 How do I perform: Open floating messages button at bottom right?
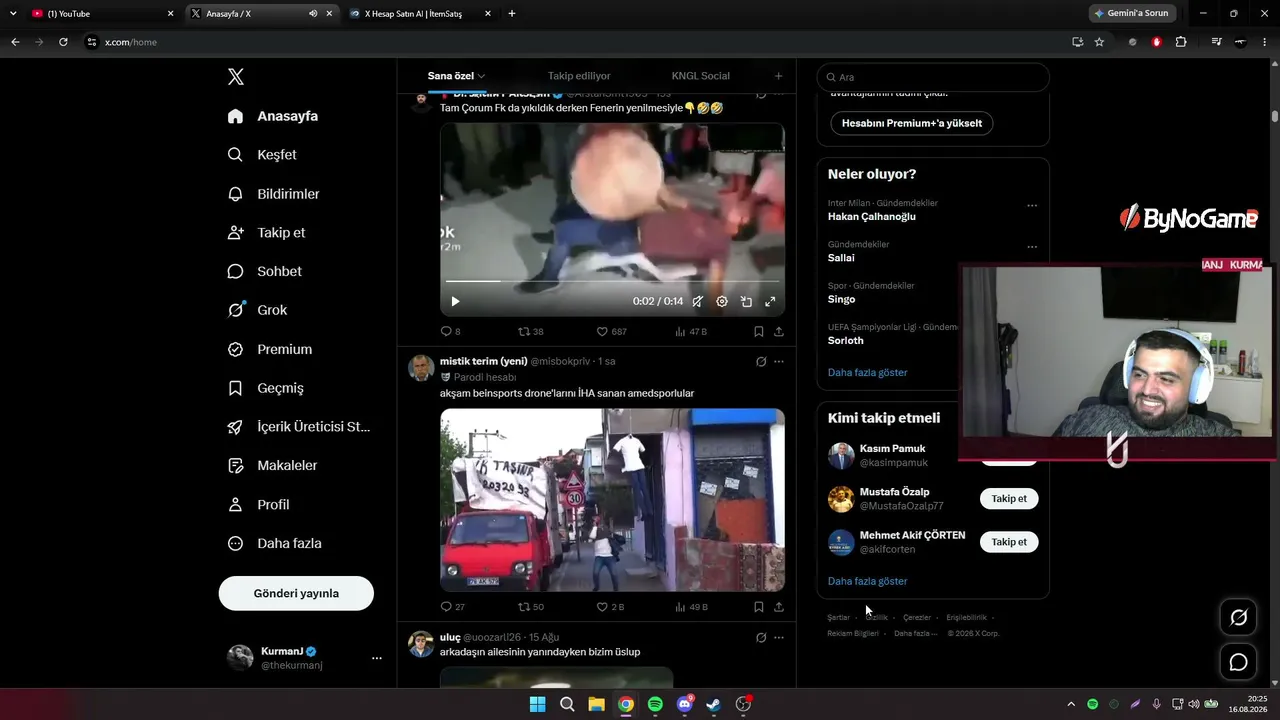pyautogui.click(x=1238, y=662)
